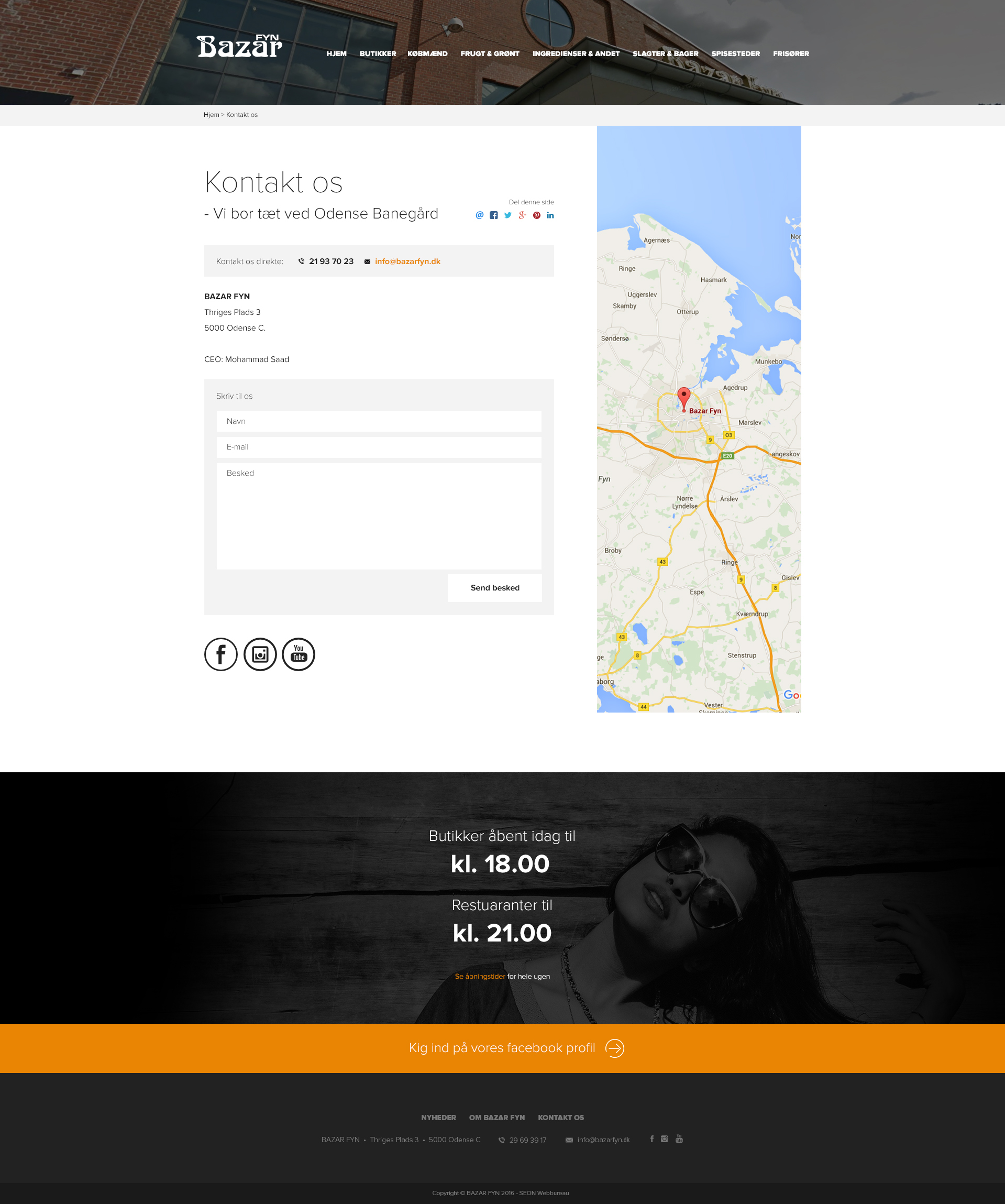This screenshot has width=1005, height=1204.
Task: Go to the HJEM menu item
Action: coord(336,54)
